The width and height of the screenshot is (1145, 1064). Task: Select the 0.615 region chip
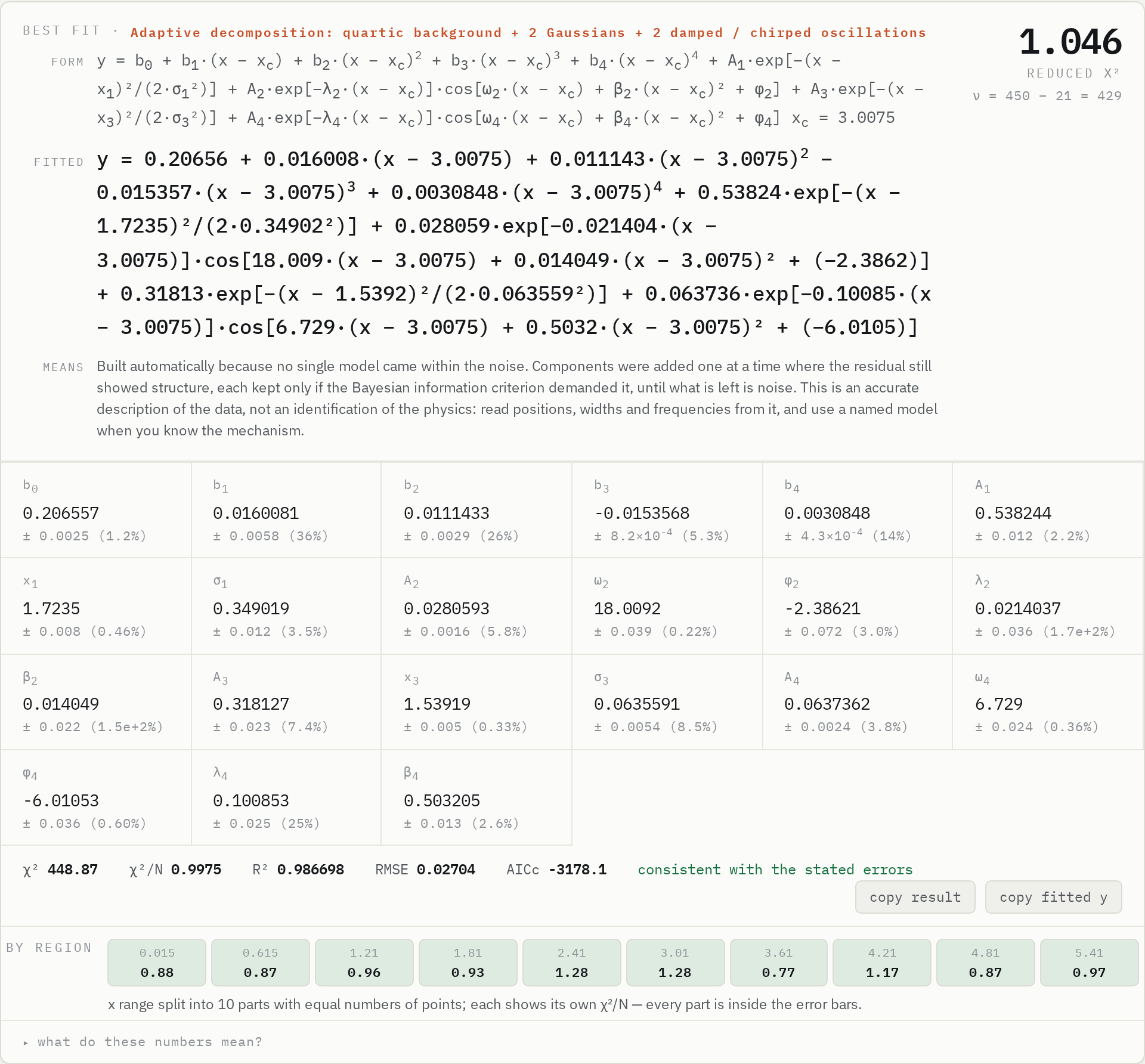pyautogui.click(x=261, y=963)
